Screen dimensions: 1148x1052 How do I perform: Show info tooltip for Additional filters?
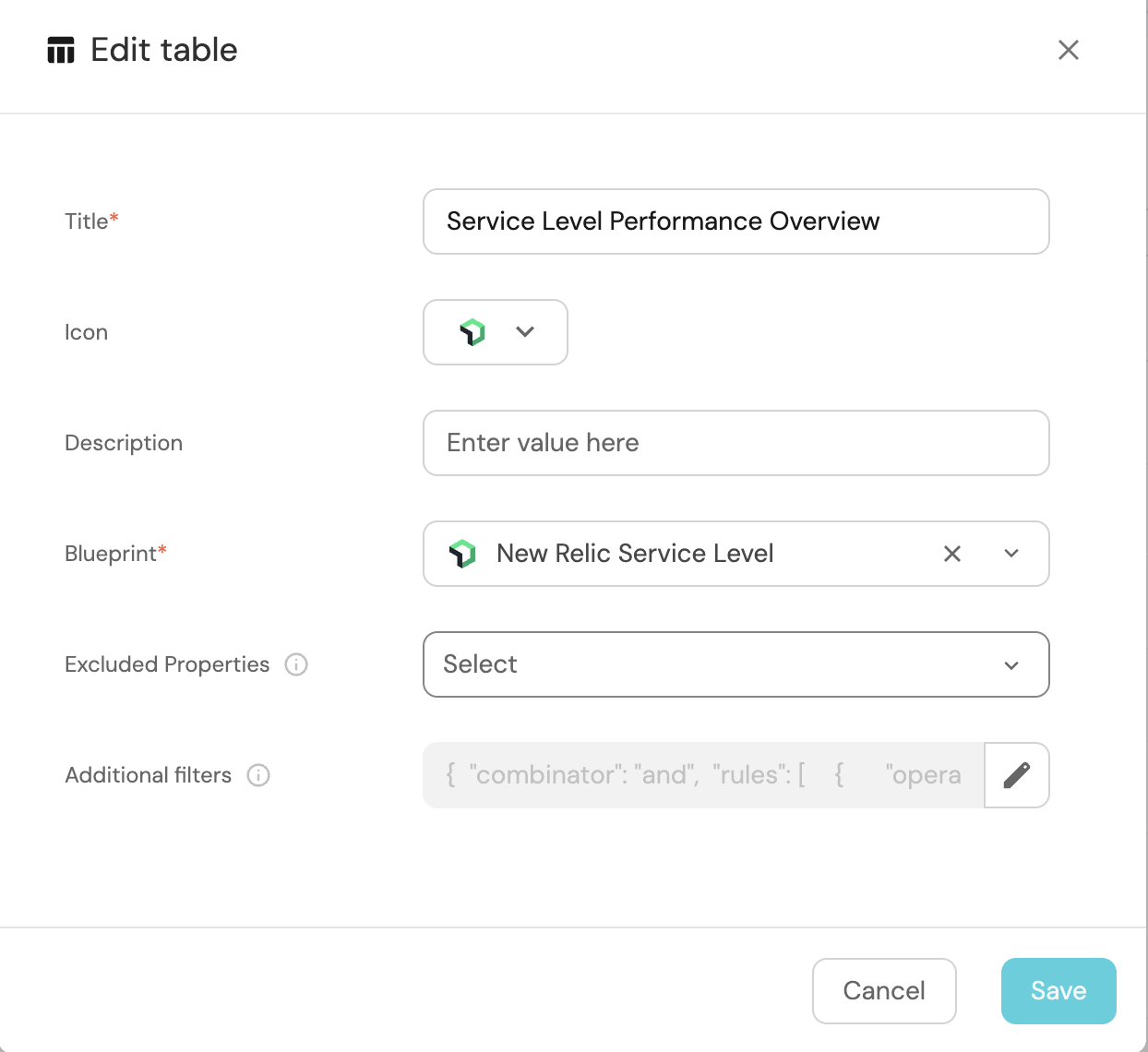258,775
